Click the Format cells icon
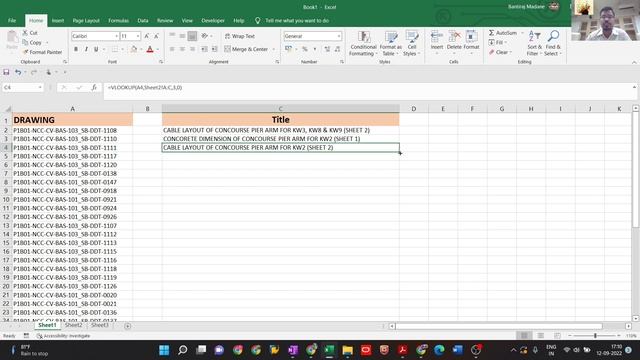 471,37
